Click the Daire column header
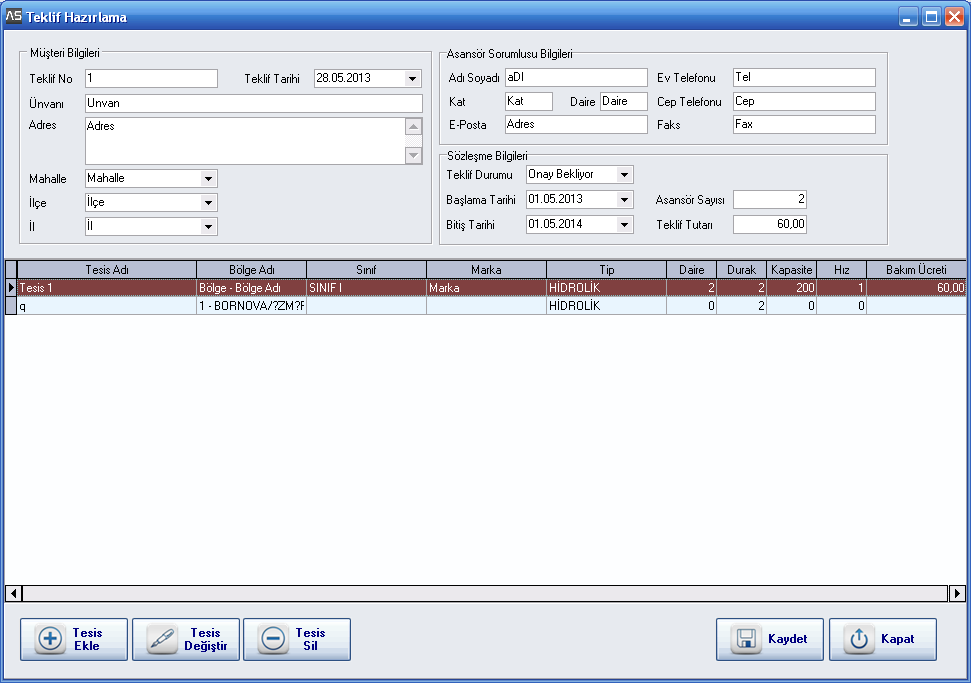 tap(691, 270)
